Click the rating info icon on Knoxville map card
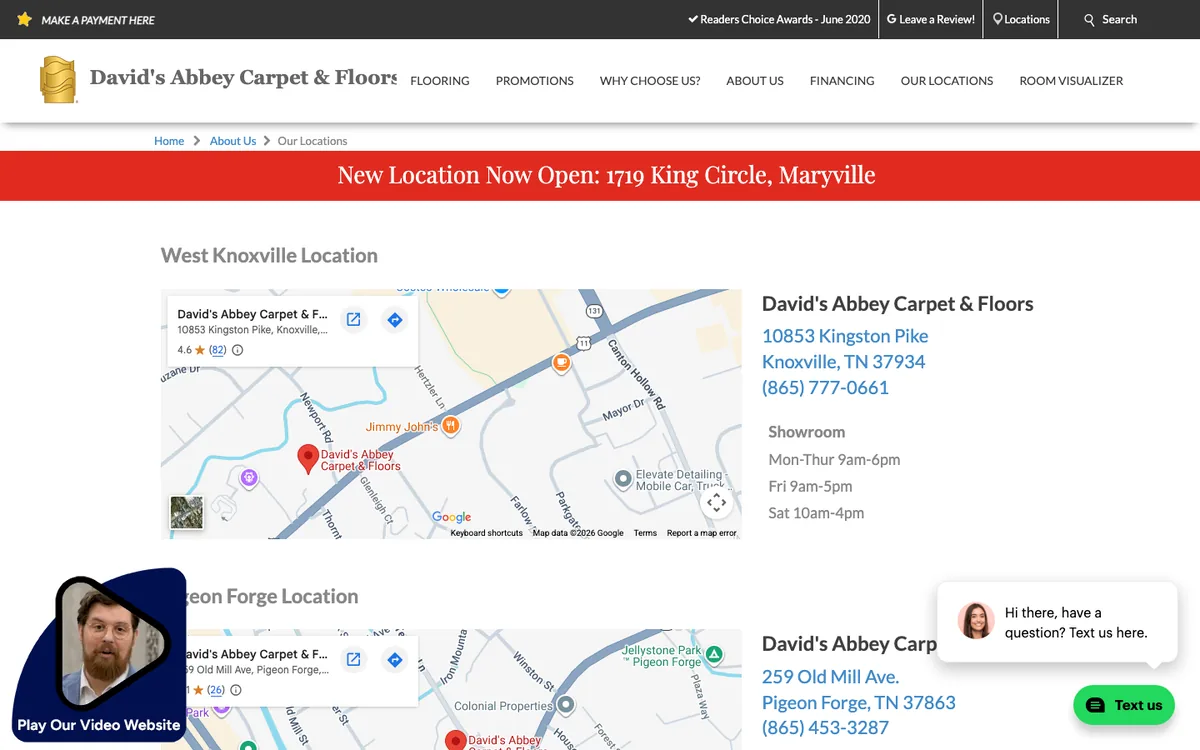Image resolution: width=1200 pixels, height=750 pixels. (x=237, y=350)
